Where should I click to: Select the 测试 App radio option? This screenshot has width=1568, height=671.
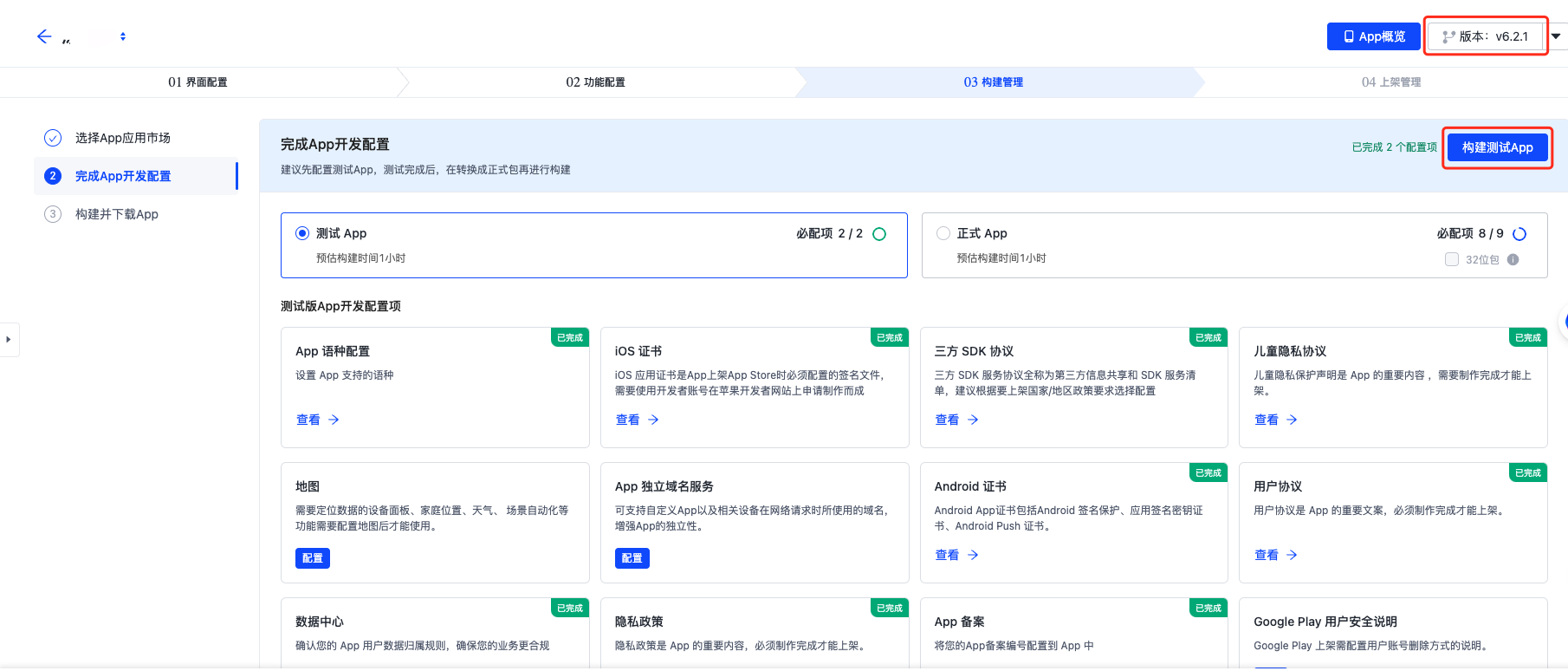point(302,233)
